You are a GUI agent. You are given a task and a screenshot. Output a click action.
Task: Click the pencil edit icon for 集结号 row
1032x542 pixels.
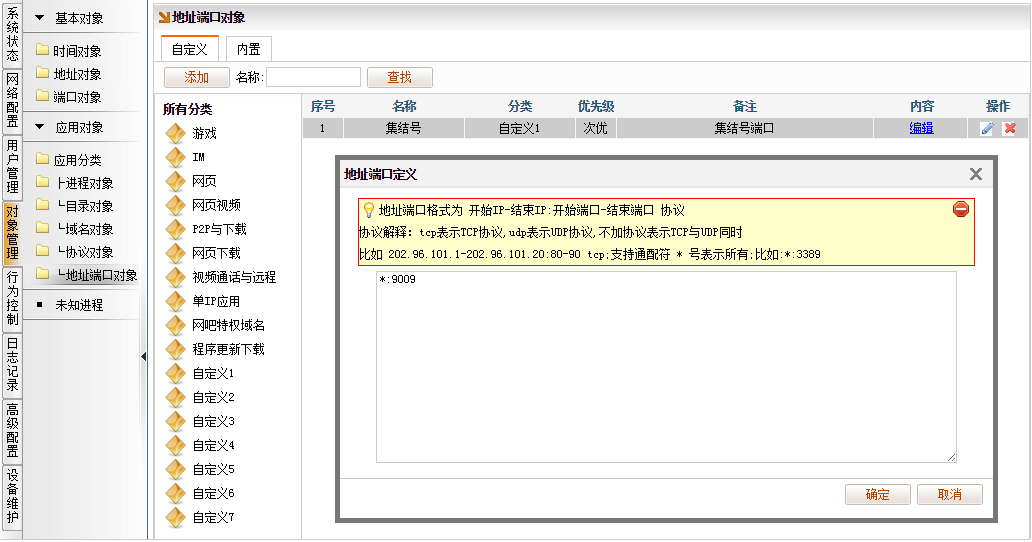tap(987, 128)
